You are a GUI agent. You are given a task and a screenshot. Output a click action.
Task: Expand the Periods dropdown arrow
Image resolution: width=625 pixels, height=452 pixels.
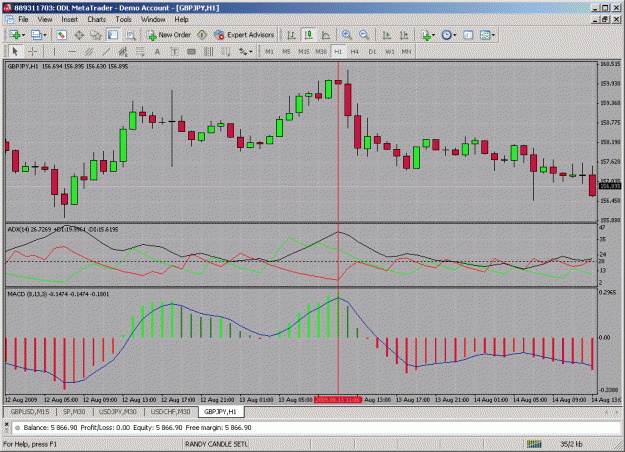(x=454, y=35)
